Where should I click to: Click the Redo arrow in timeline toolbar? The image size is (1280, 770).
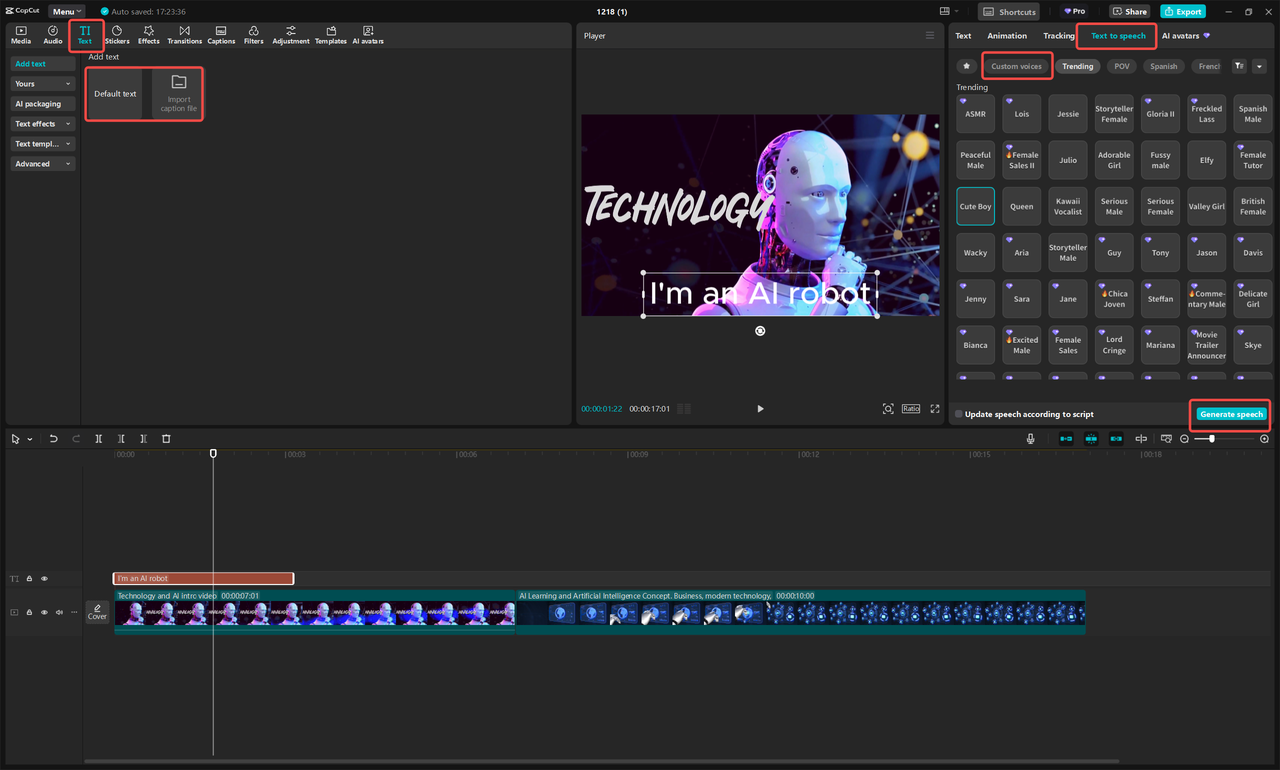click(x=76, y=439)
